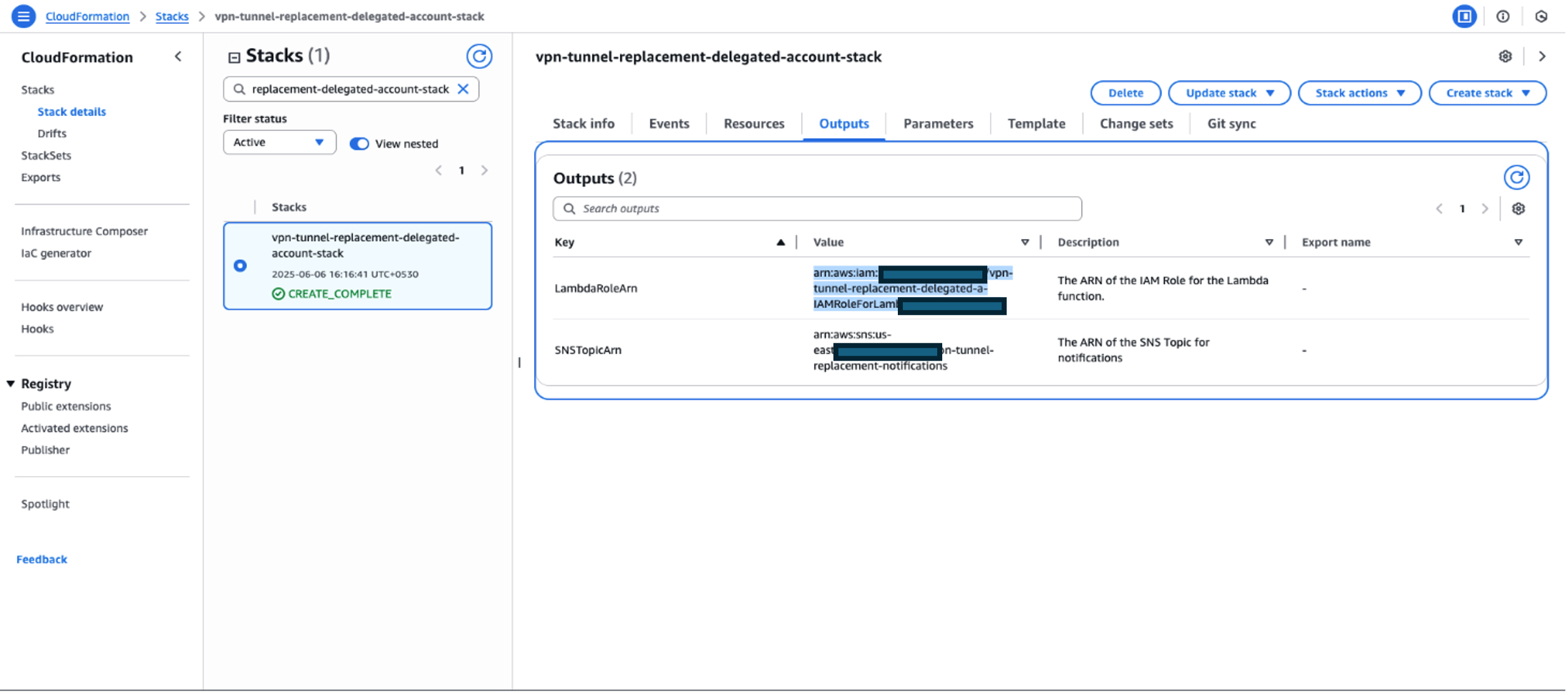The image size is (1568, 695).
Task: Switch to the Parameters tab
Action: [x=938, y=123]
